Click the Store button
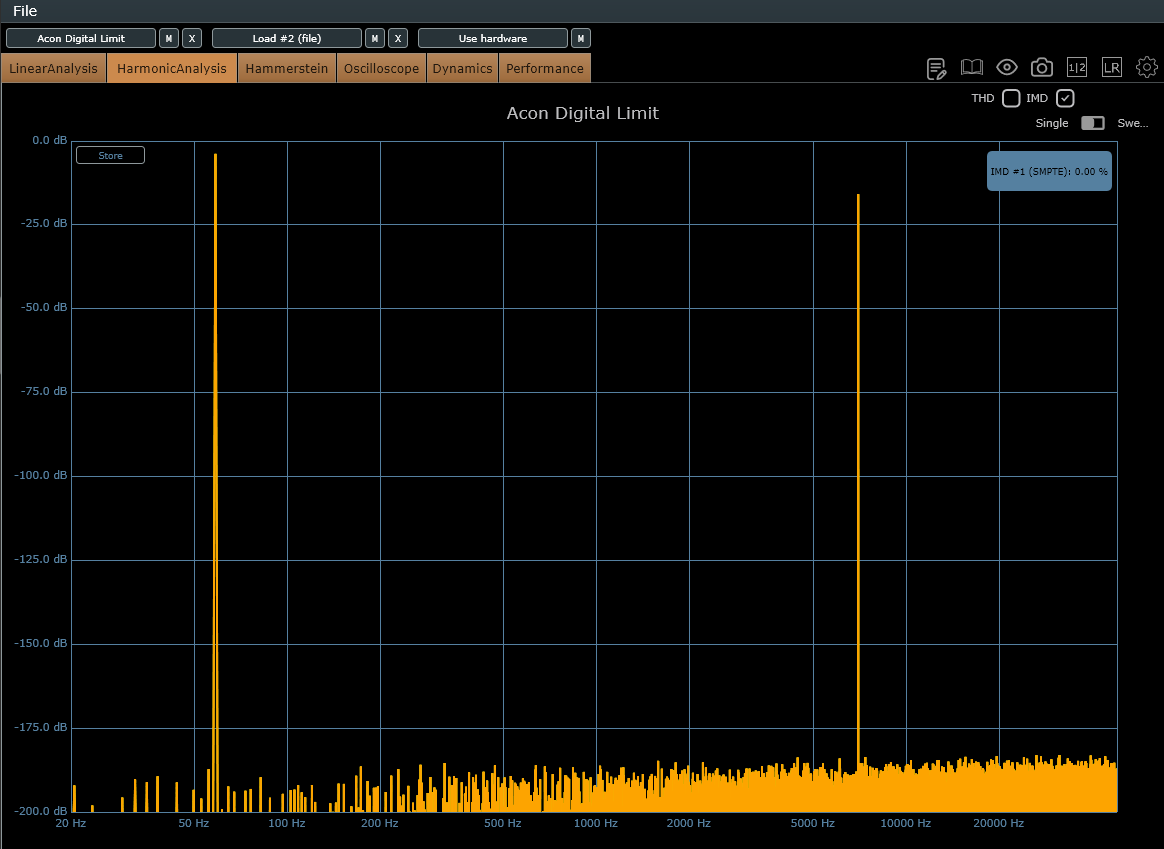The image size is (1164, 849). (x=111, y=155)
